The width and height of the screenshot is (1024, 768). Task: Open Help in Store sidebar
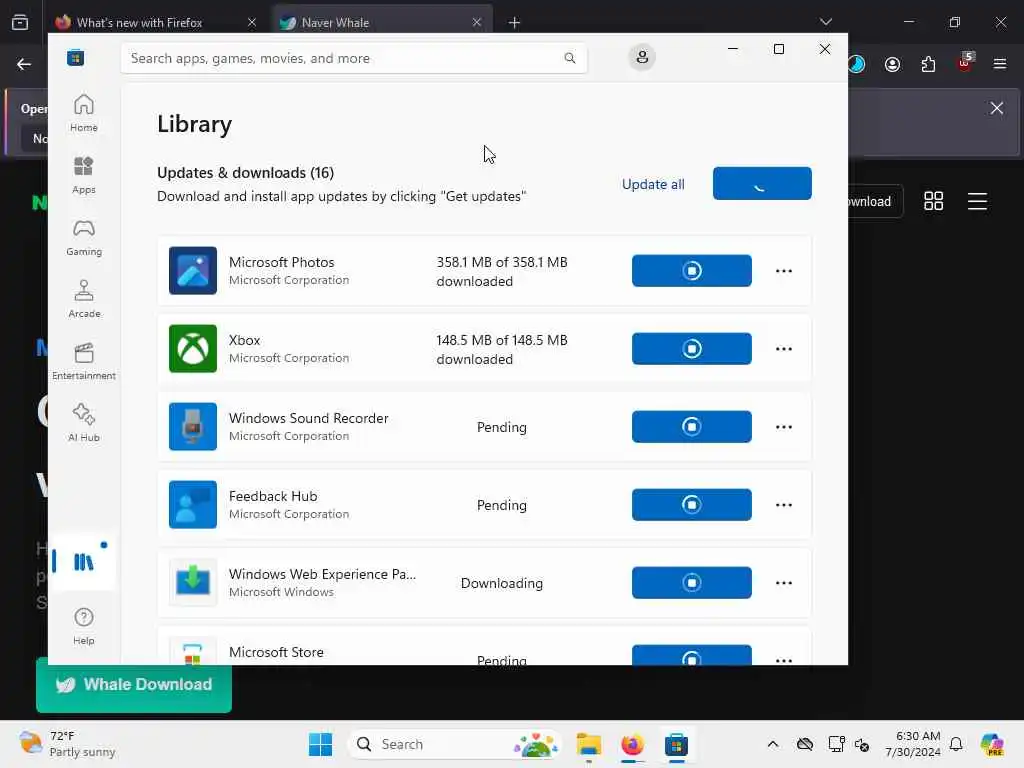pyautogui.click(x=84, y=626)
